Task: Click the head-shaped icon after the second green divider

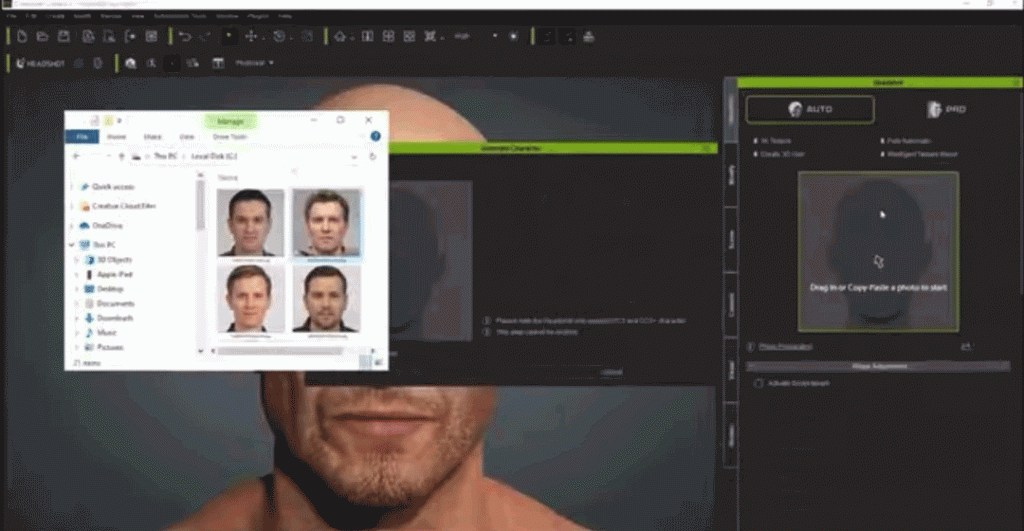Action: pos(131,63)
